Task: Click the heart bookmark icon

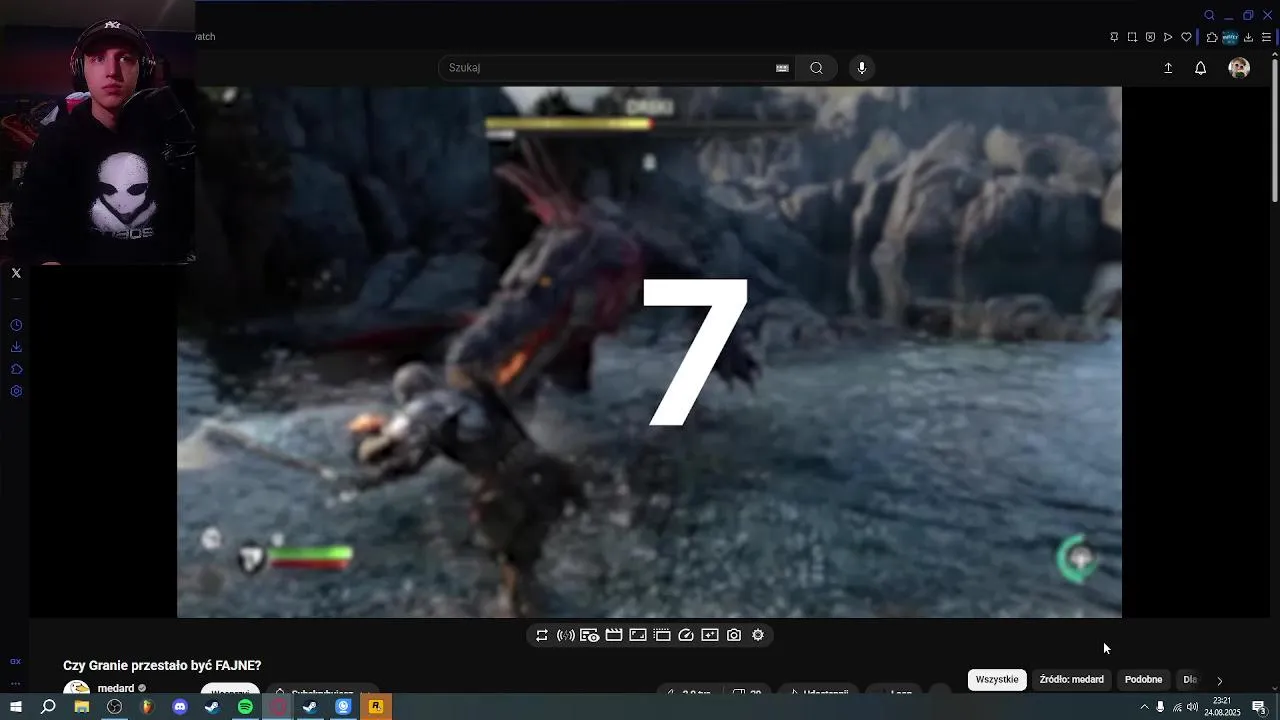Action: click(1186, 37)
